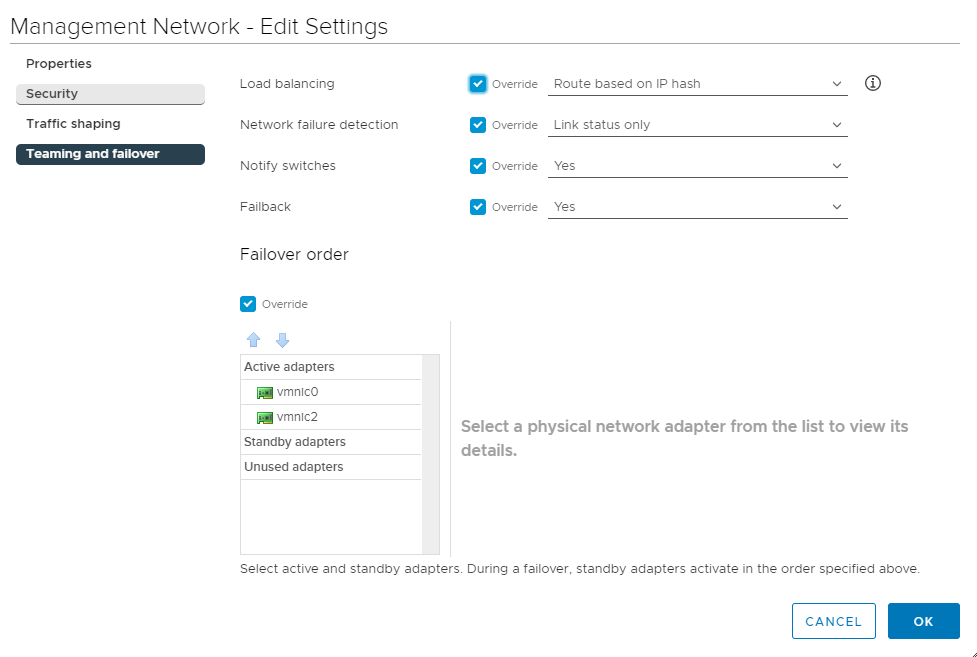977x657 pixels.
Task: Confirm settings with the OK button
Action: click(x=923, y=621)
